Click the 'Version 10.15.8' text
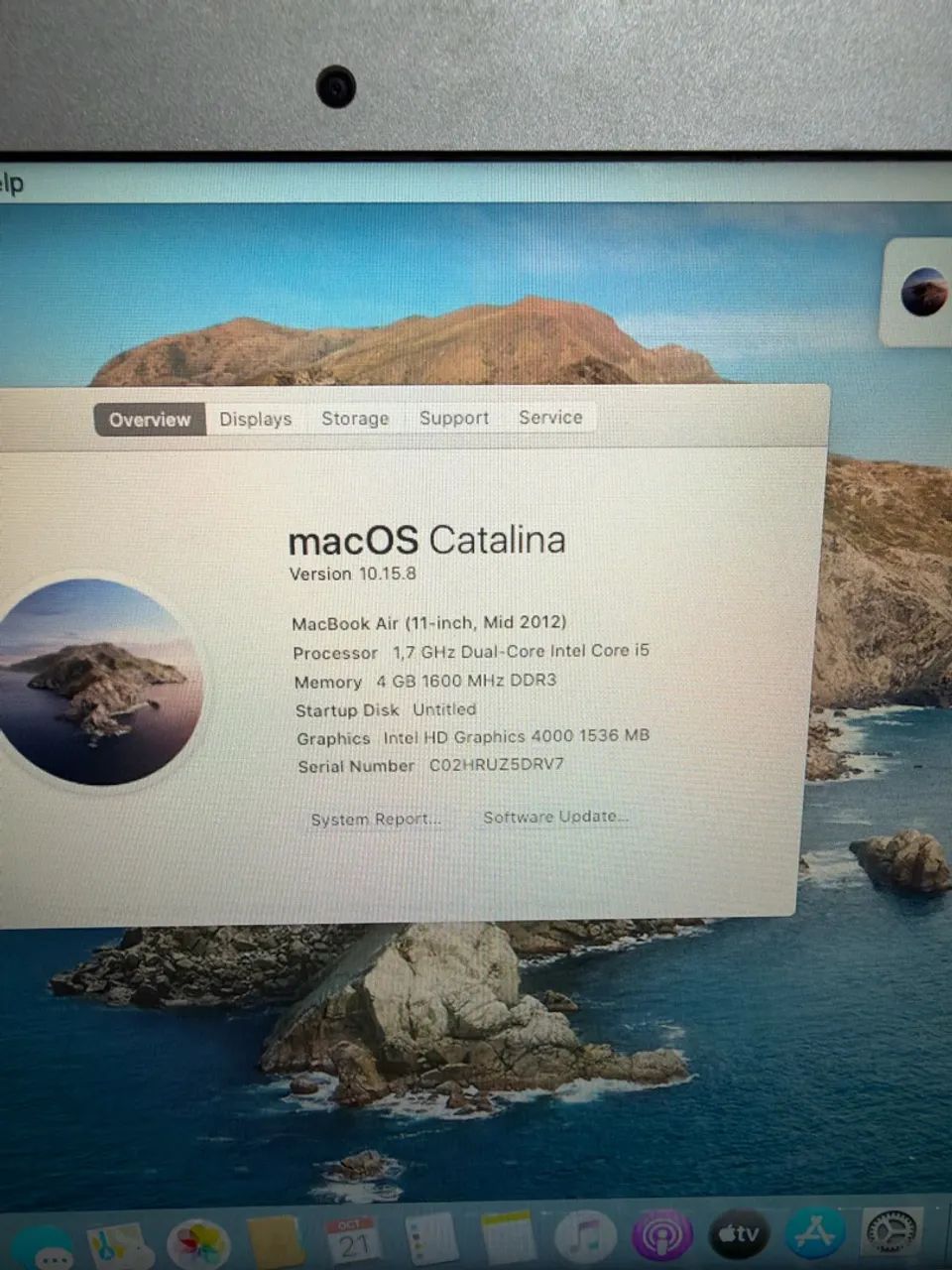 pyautogui.click(x=352, y=573)
